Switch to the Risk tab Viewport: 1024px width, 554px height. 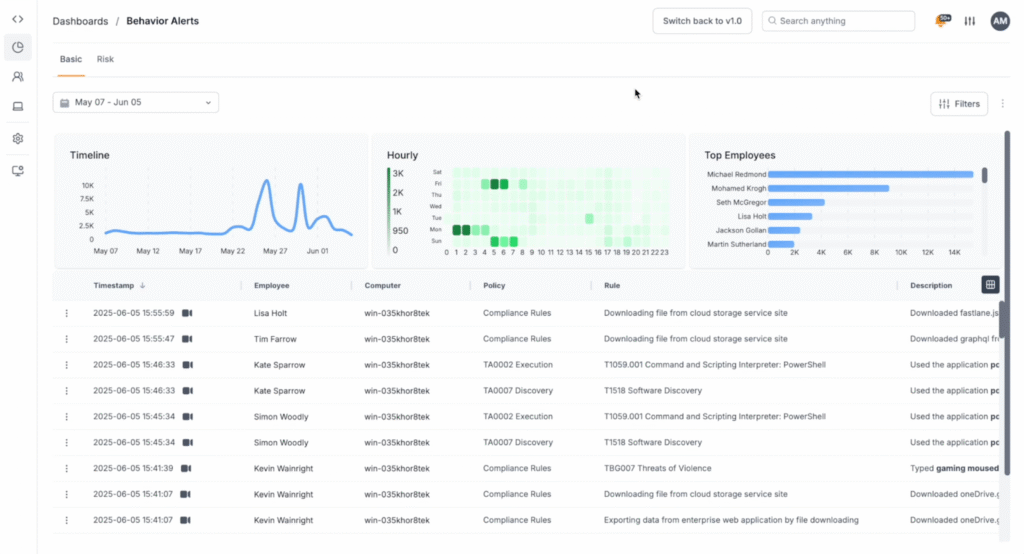[105, 59]
